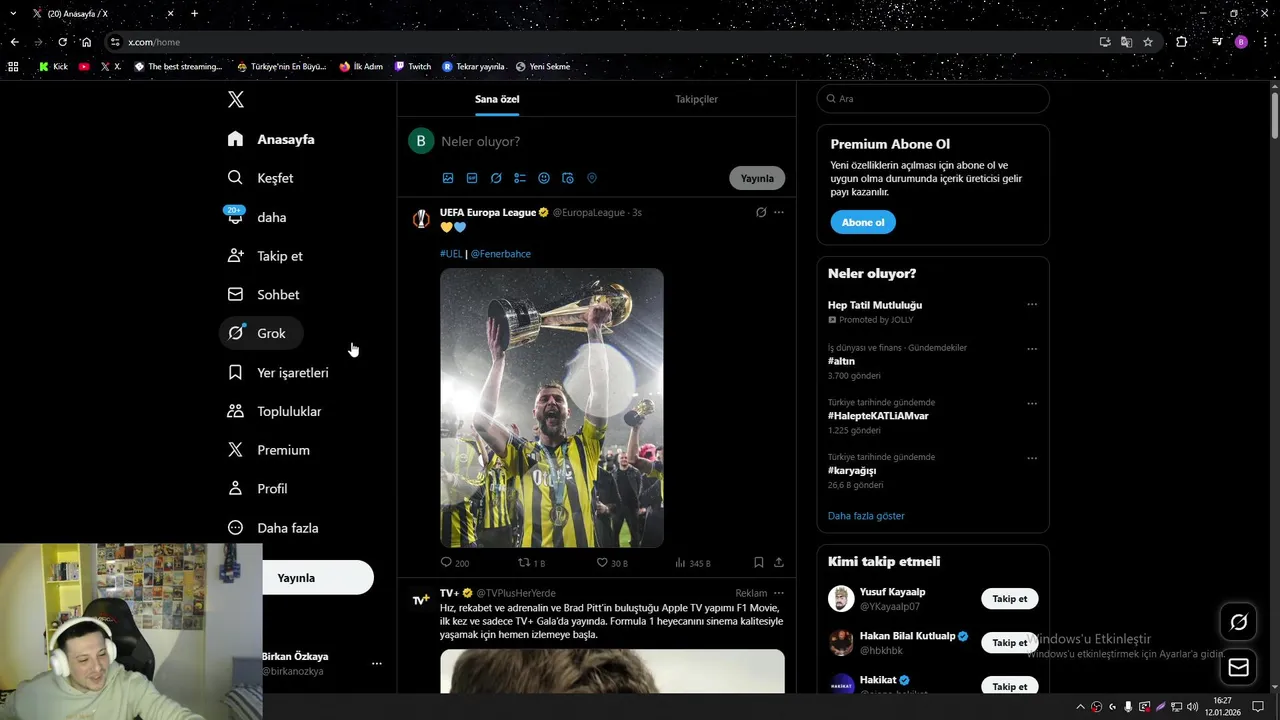The height and width of the screenshot is (720, 1280).
Task: Open options for #altın trend
Action: click(1032, 349)
